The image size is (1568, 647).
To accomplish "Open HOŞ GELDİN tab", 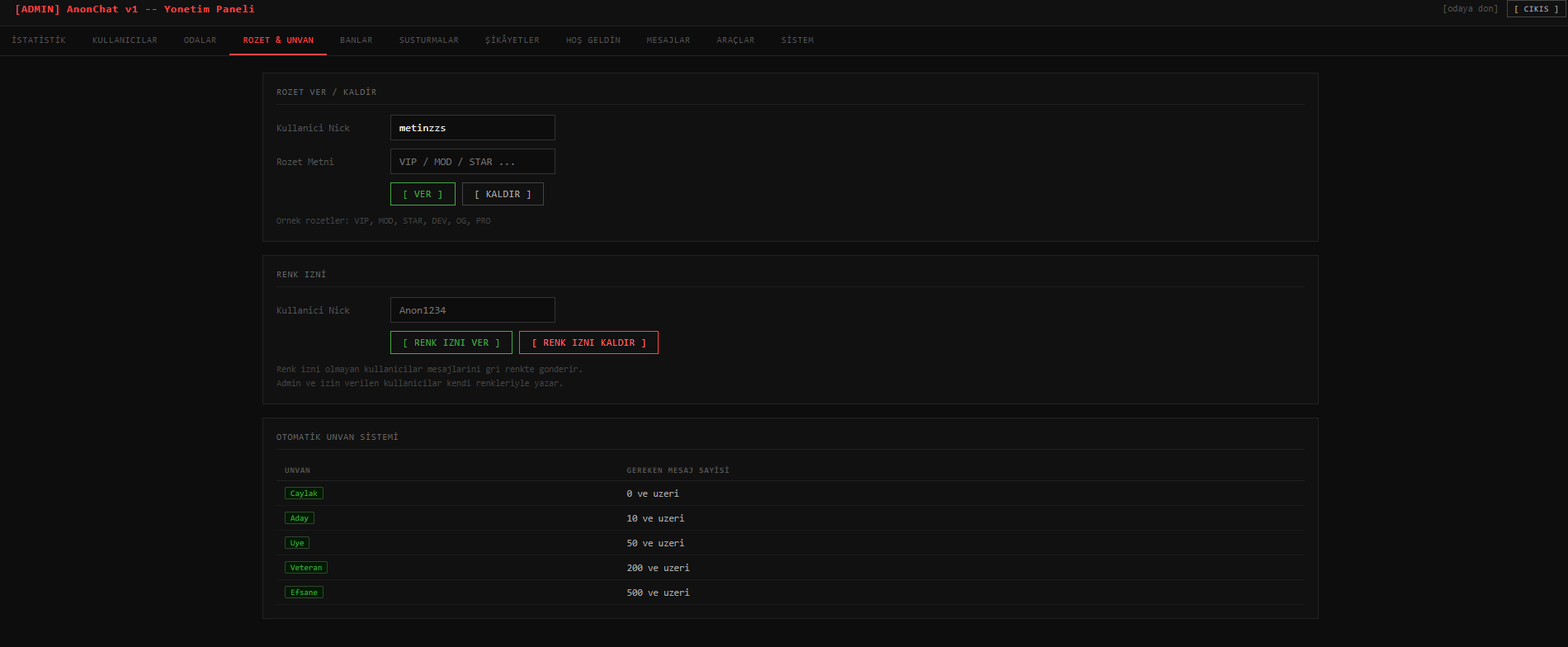I will [x=593, y=40].
